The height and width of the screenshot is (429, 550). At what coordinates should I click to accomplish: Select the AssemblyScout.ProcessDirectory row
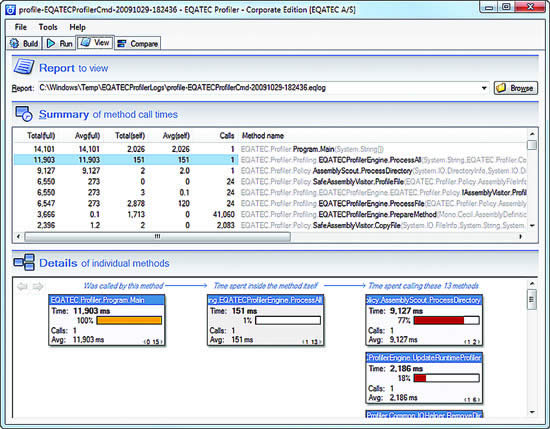270,171
